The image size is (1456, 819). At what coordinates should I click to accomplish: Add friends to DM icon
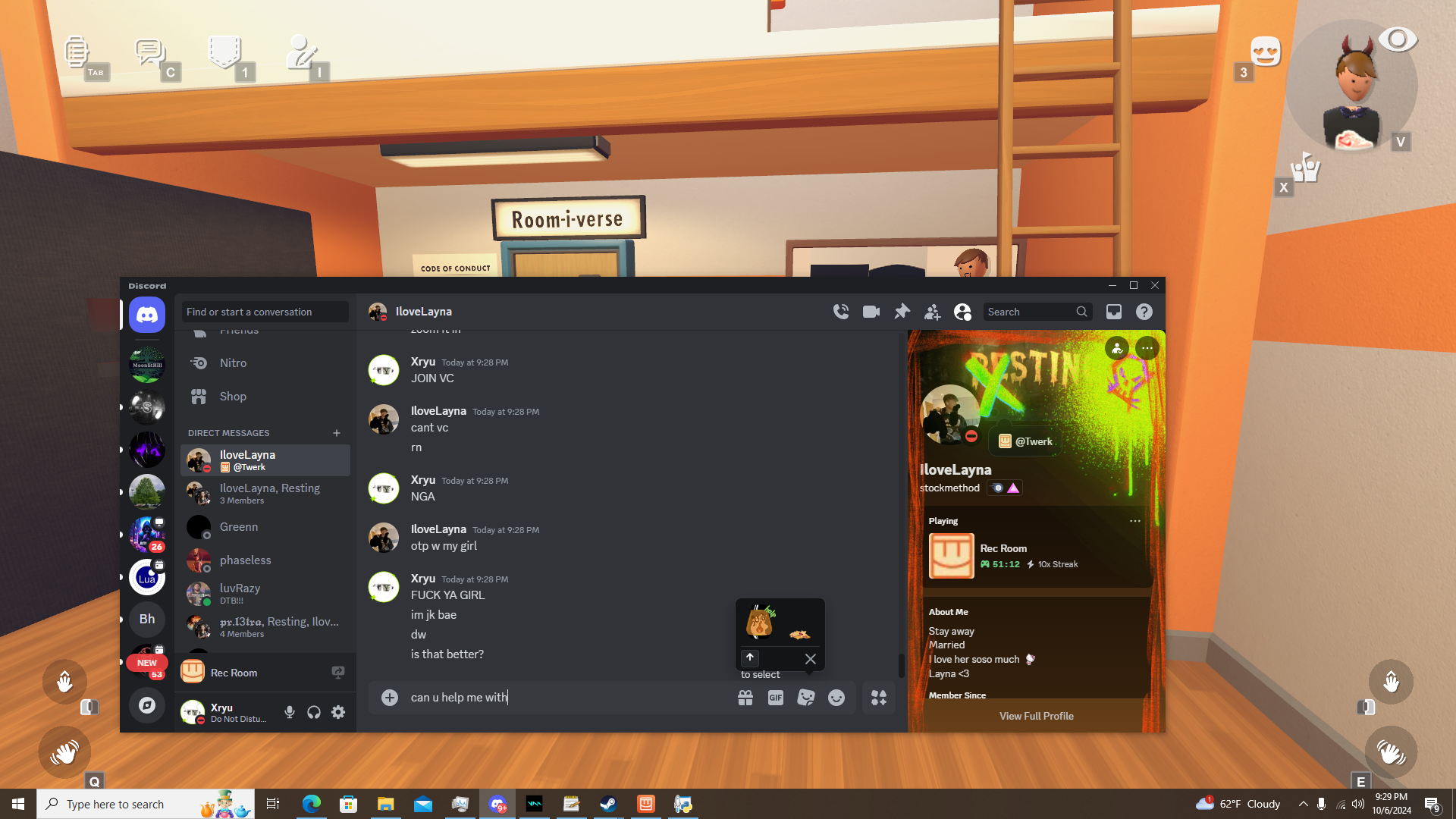(x=932, y=312)
